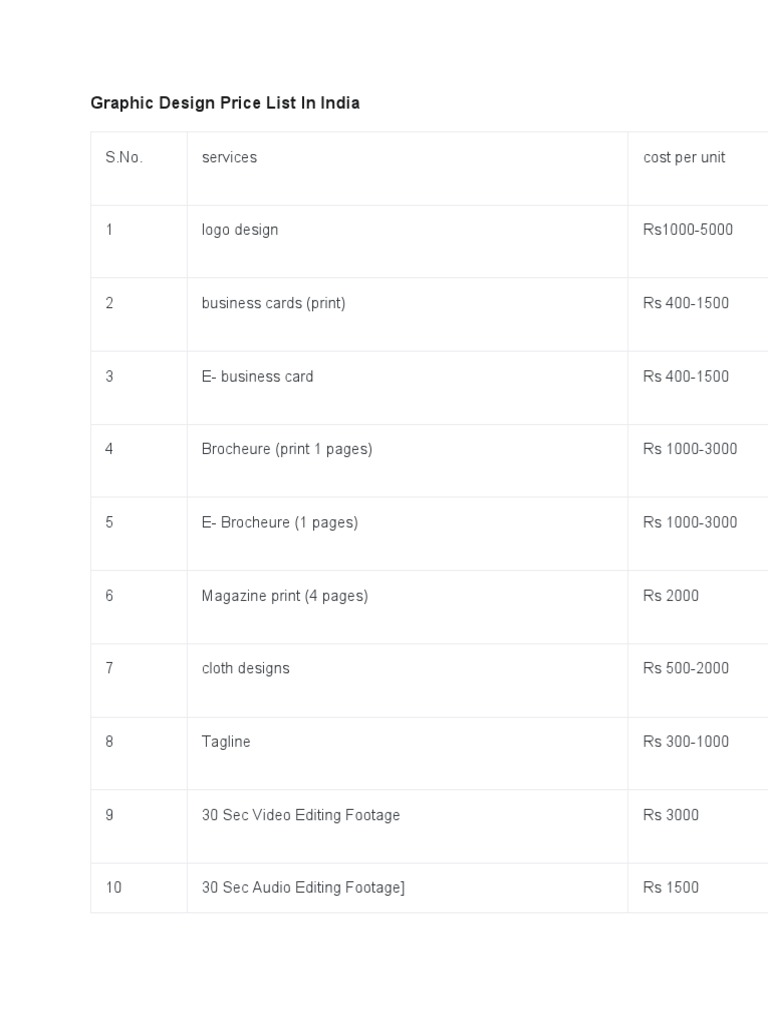Viewport: 768px width, 1024px height.
Task: Click the "cloth designs" service cell
Action: (x=245, y=668)
